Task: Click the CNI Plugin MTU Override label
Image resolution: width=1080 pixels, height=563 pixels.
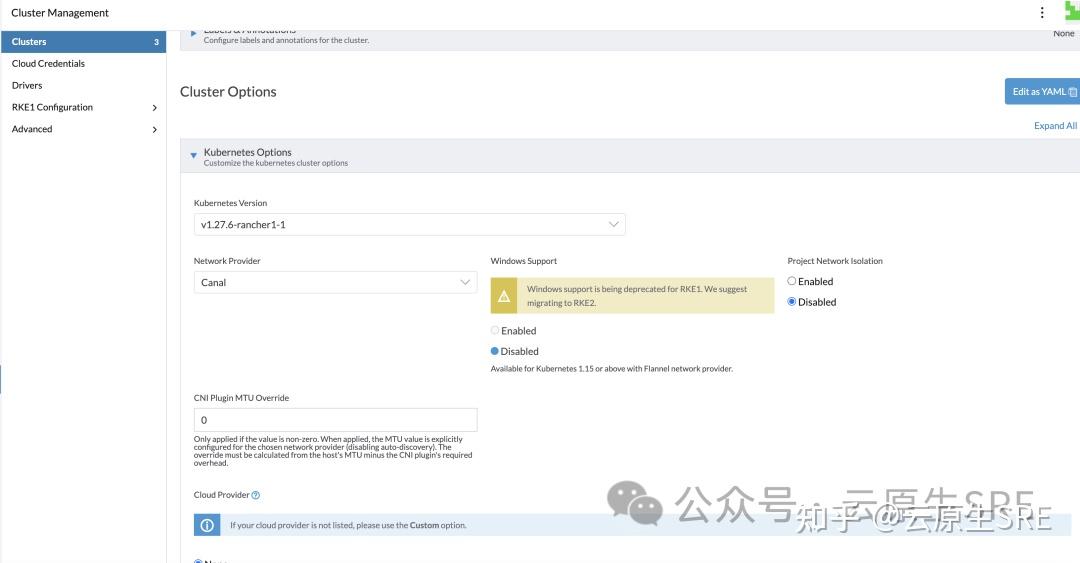Action: click(x=241, y=398)
